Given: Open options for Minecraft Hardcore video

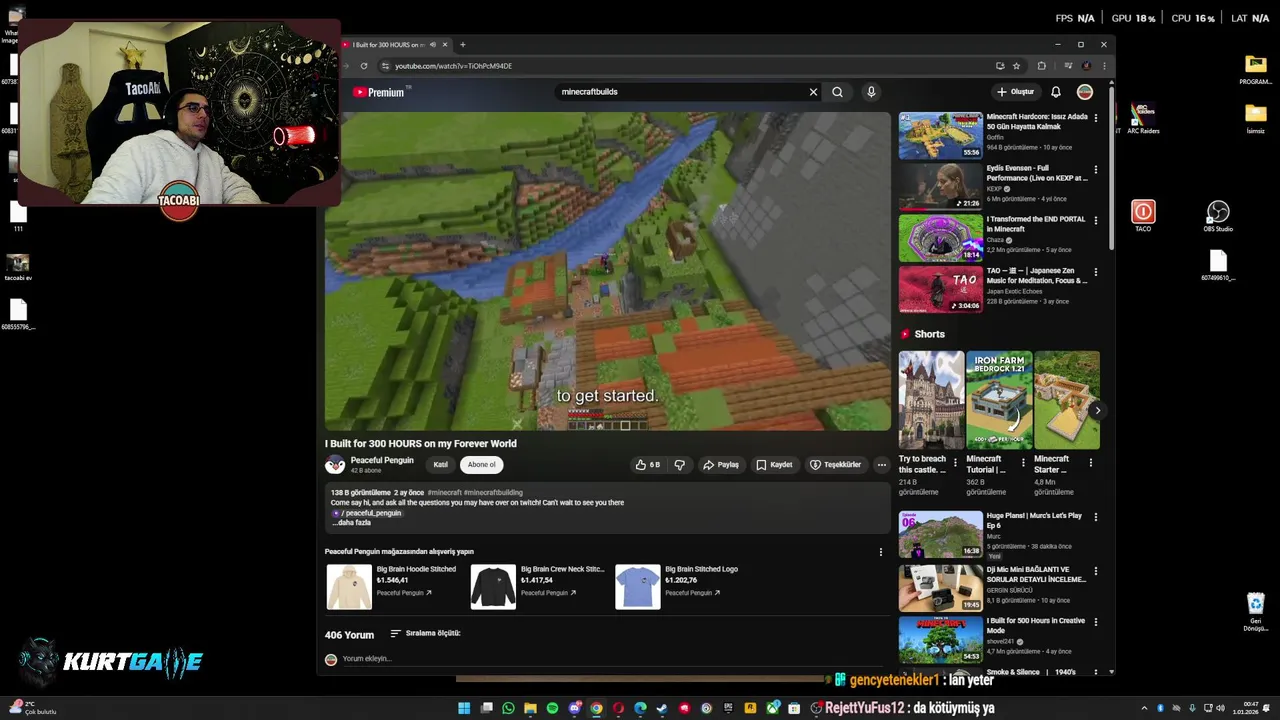Looking at the screenshot, I should click(x=1096, y=118).
